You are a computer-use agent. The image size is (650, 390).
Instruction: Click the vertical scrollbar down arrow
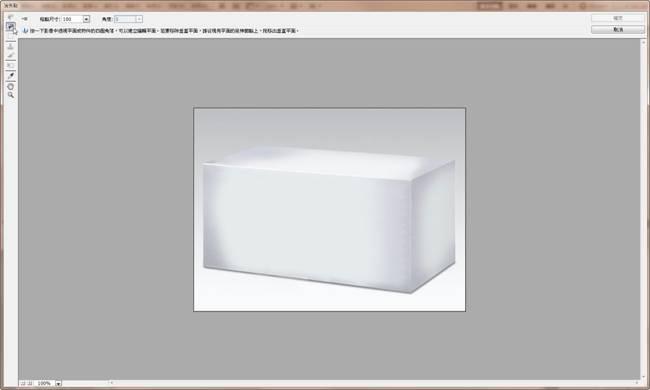click(643, 377)
